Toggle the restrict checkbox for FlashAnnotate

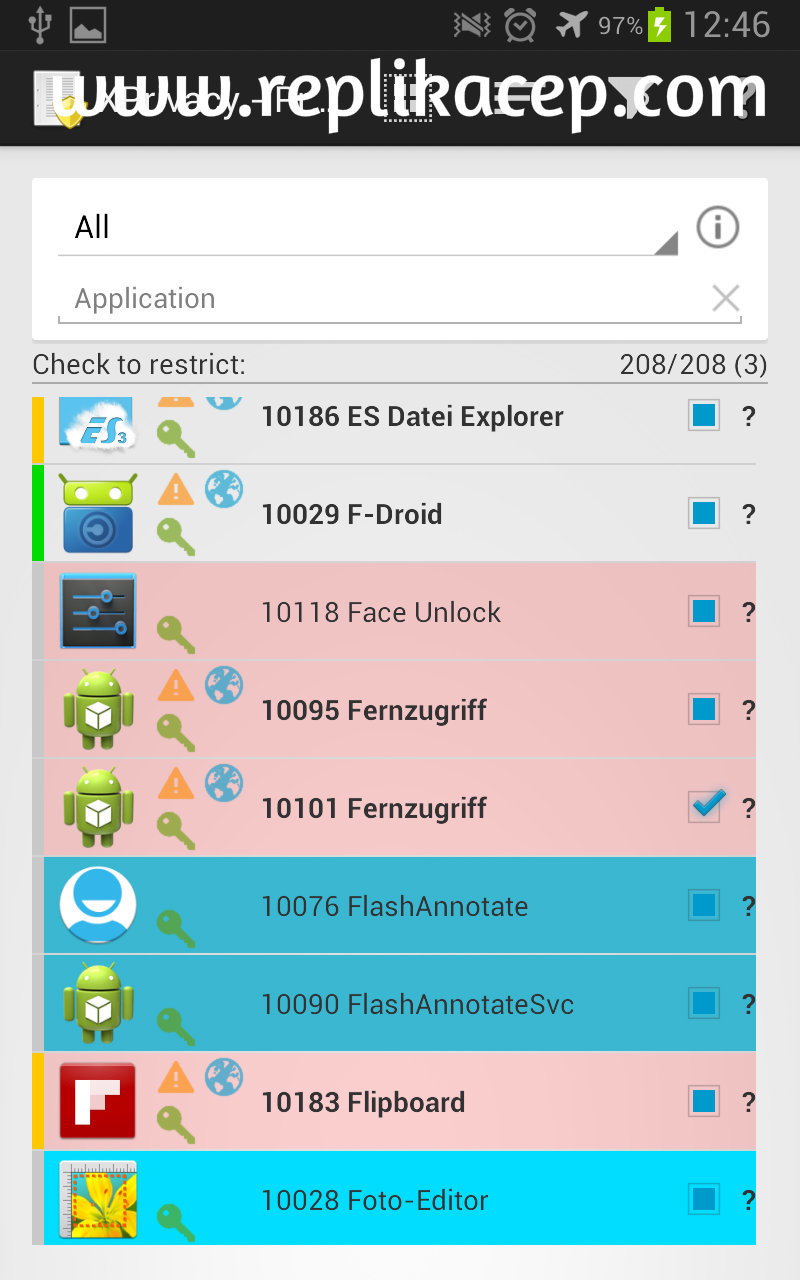point(704,905)
